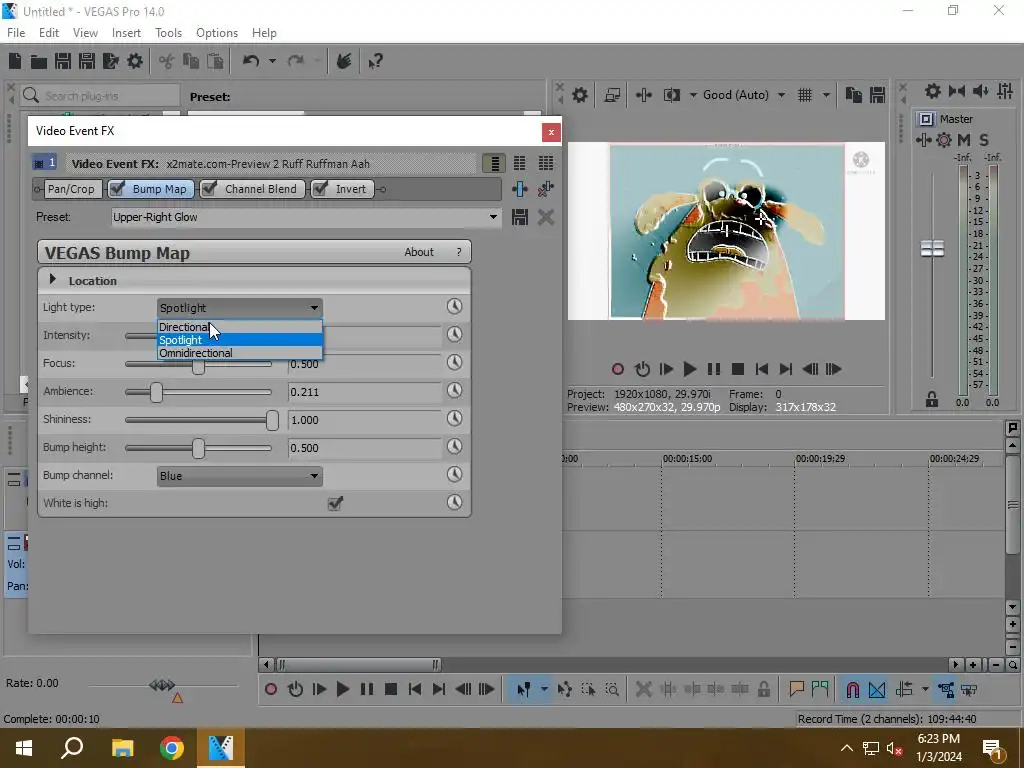Open the File menu
The height and width of the screenshot is (768, 1024).
point(16,33)
